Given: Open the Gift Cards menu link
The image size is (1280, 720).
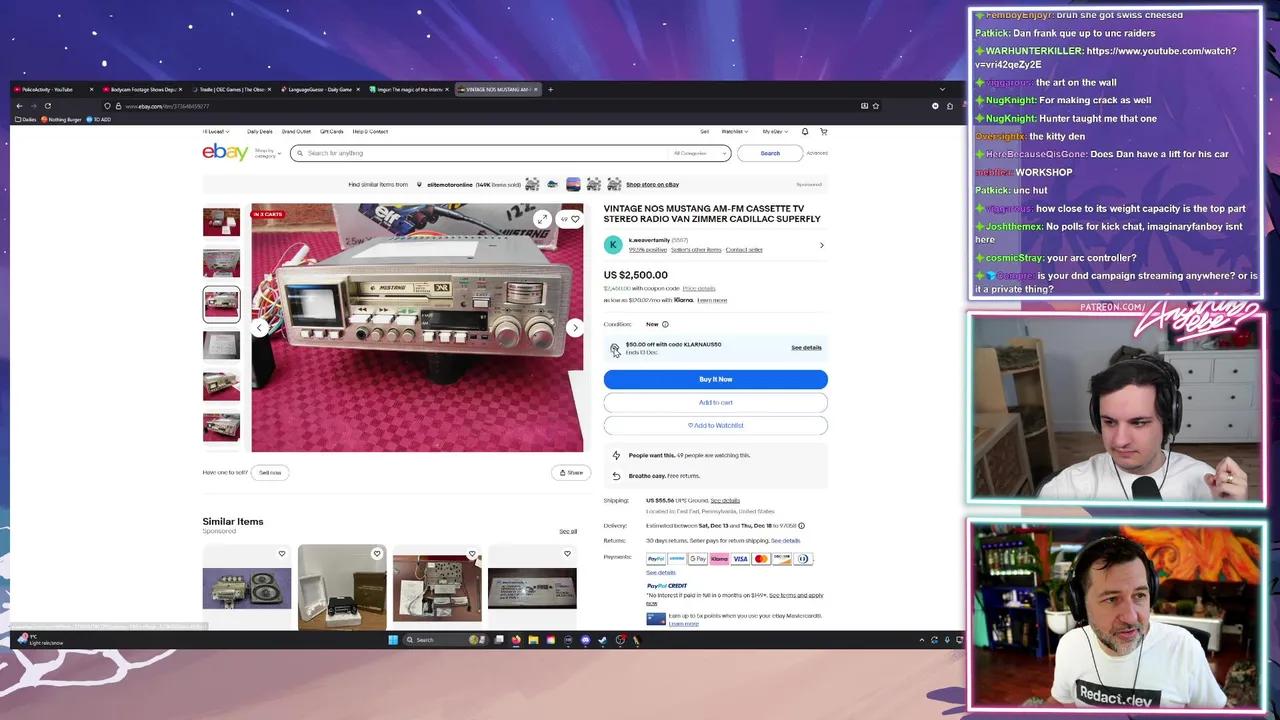Looking at the screenshot, I should pos(332,131).
